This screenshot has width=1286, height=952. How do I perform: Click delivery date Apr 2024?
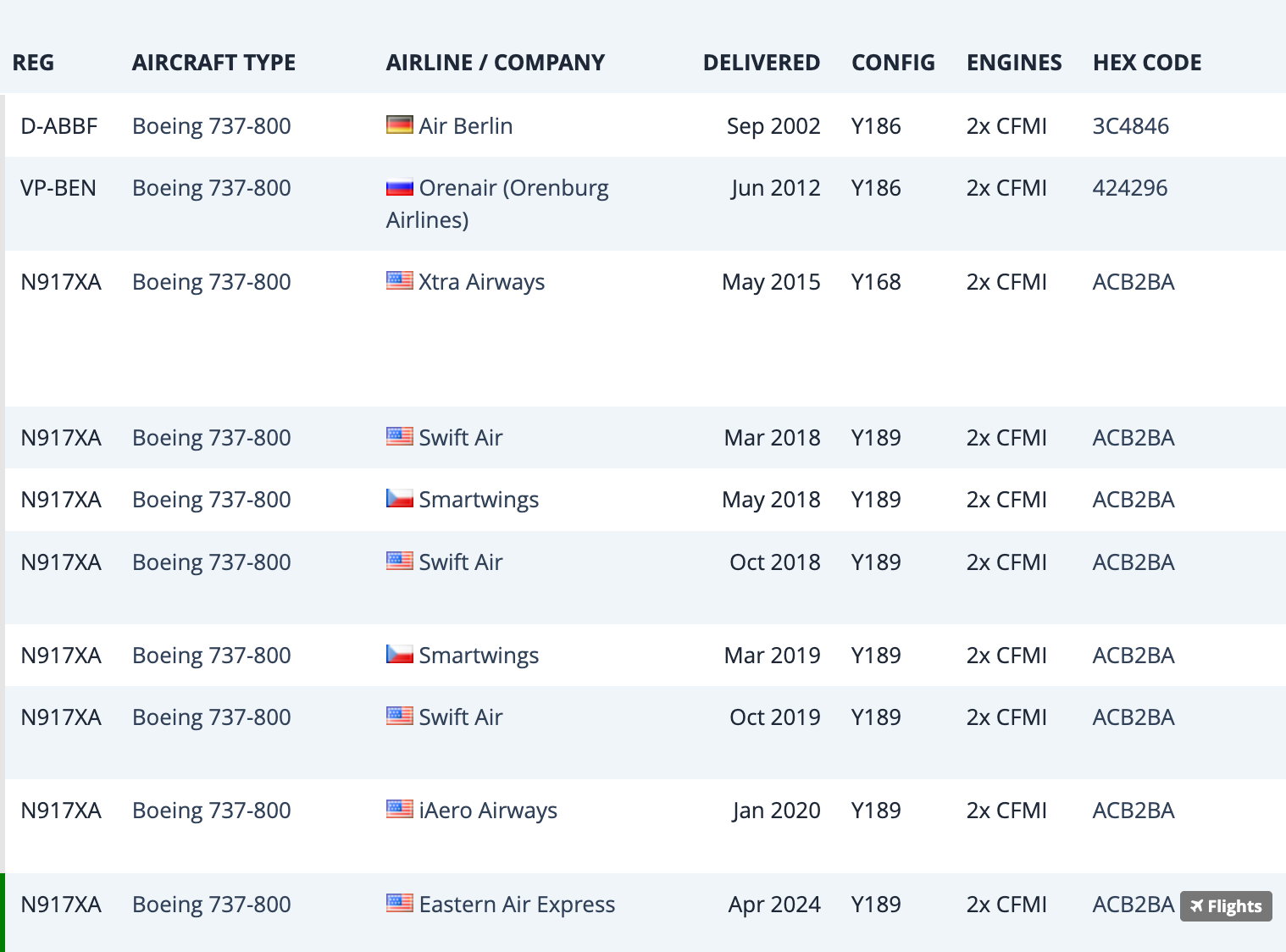click(x=774, y=905)
